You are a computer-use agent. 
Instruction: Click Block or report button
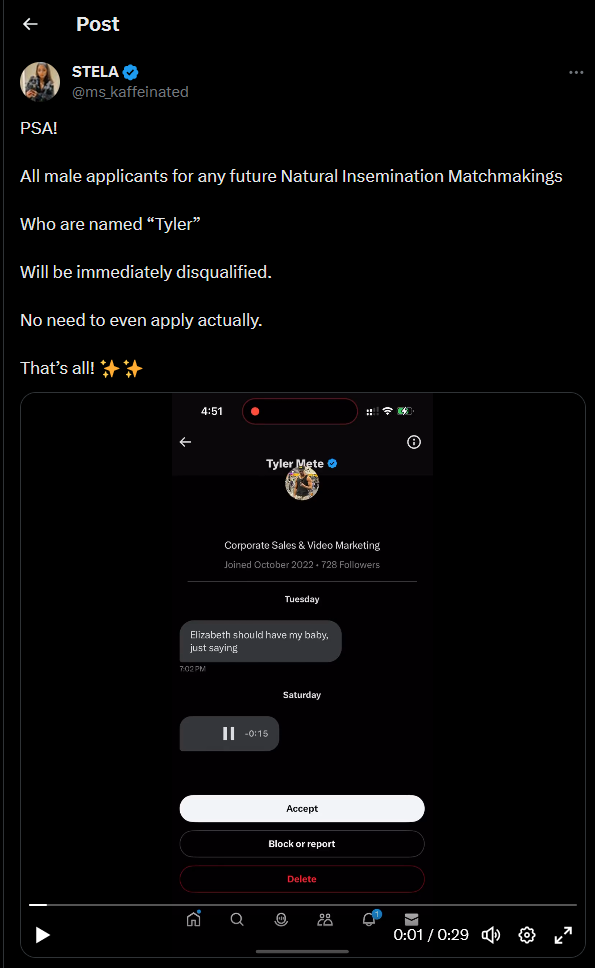point(302,843)
